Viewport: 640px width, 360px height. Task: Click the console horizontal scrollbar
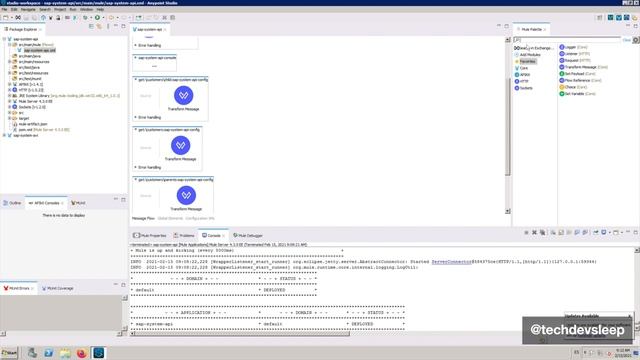coord(242,333)
